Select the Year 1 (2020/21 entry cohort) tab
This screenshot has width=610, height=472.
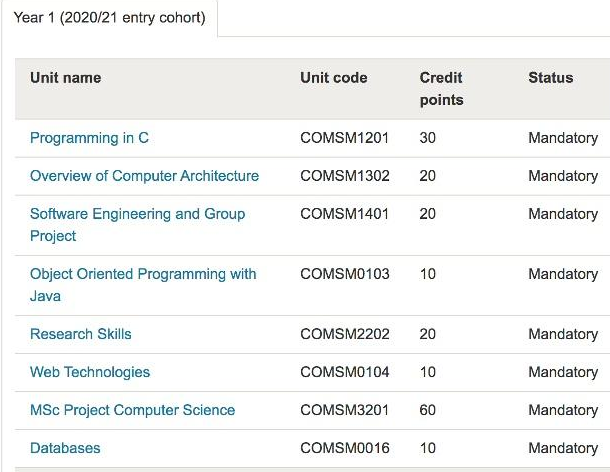pos(109,18)
